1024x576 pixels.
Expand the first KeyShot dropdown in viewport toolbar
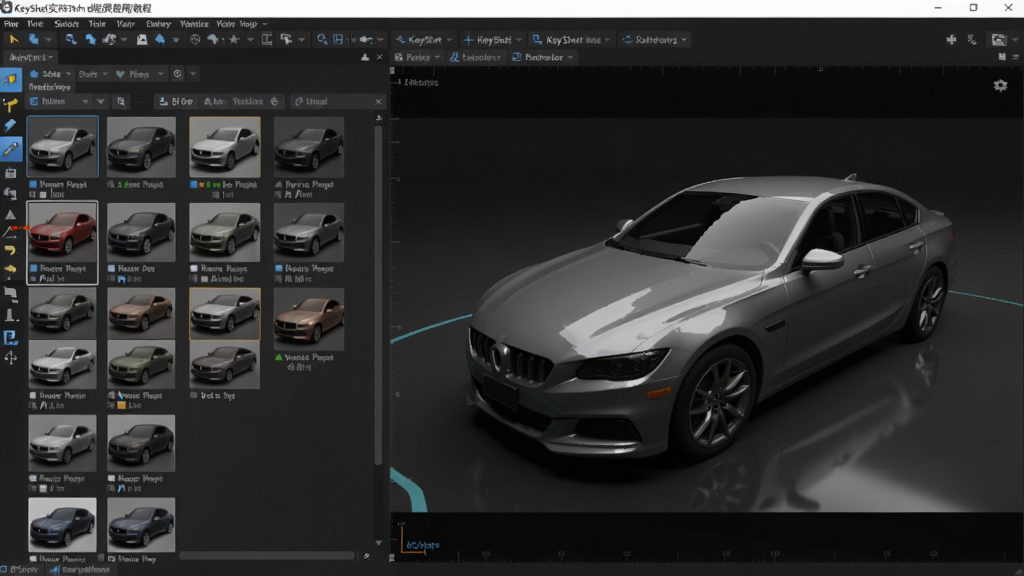[449, 40]
